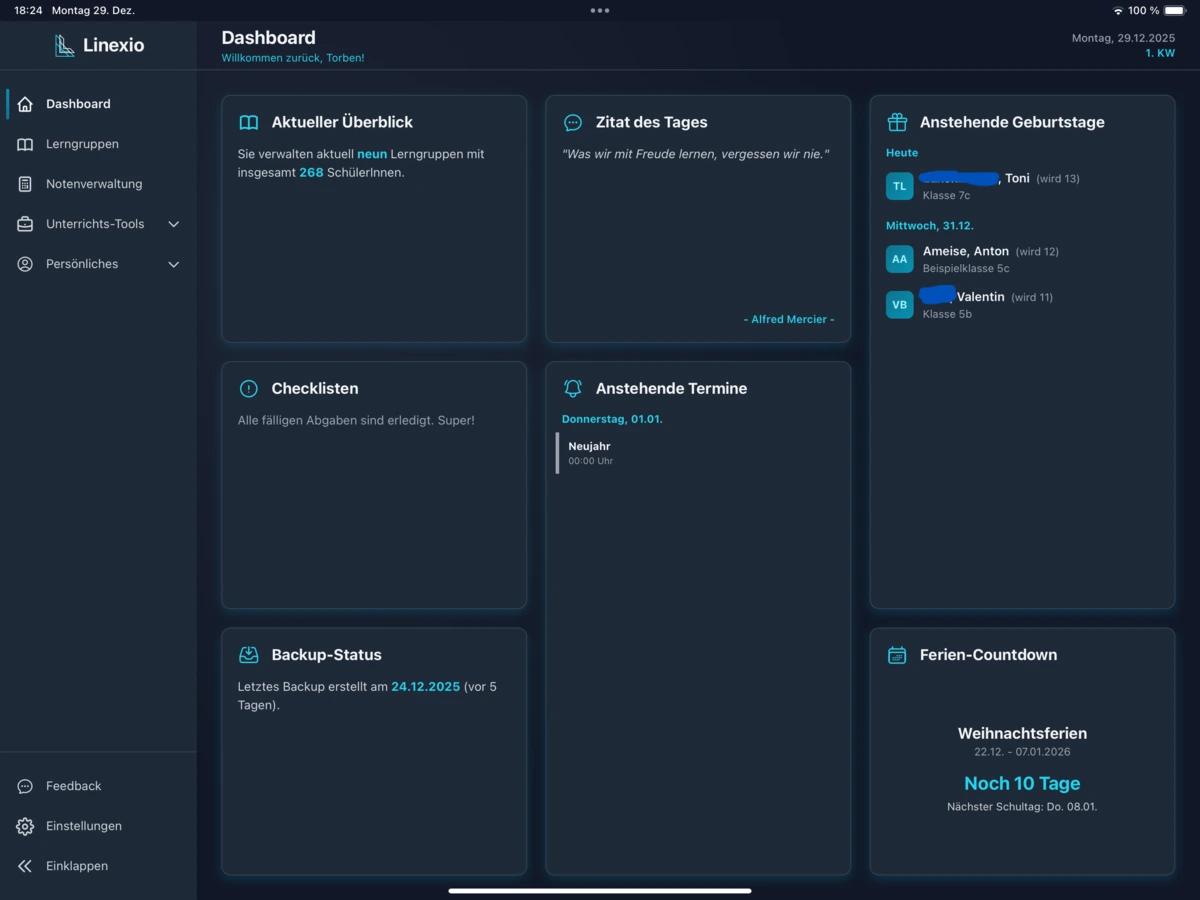Collapse the sidebar with Einklappen
1200x900 pixels.
pos(76,866)
